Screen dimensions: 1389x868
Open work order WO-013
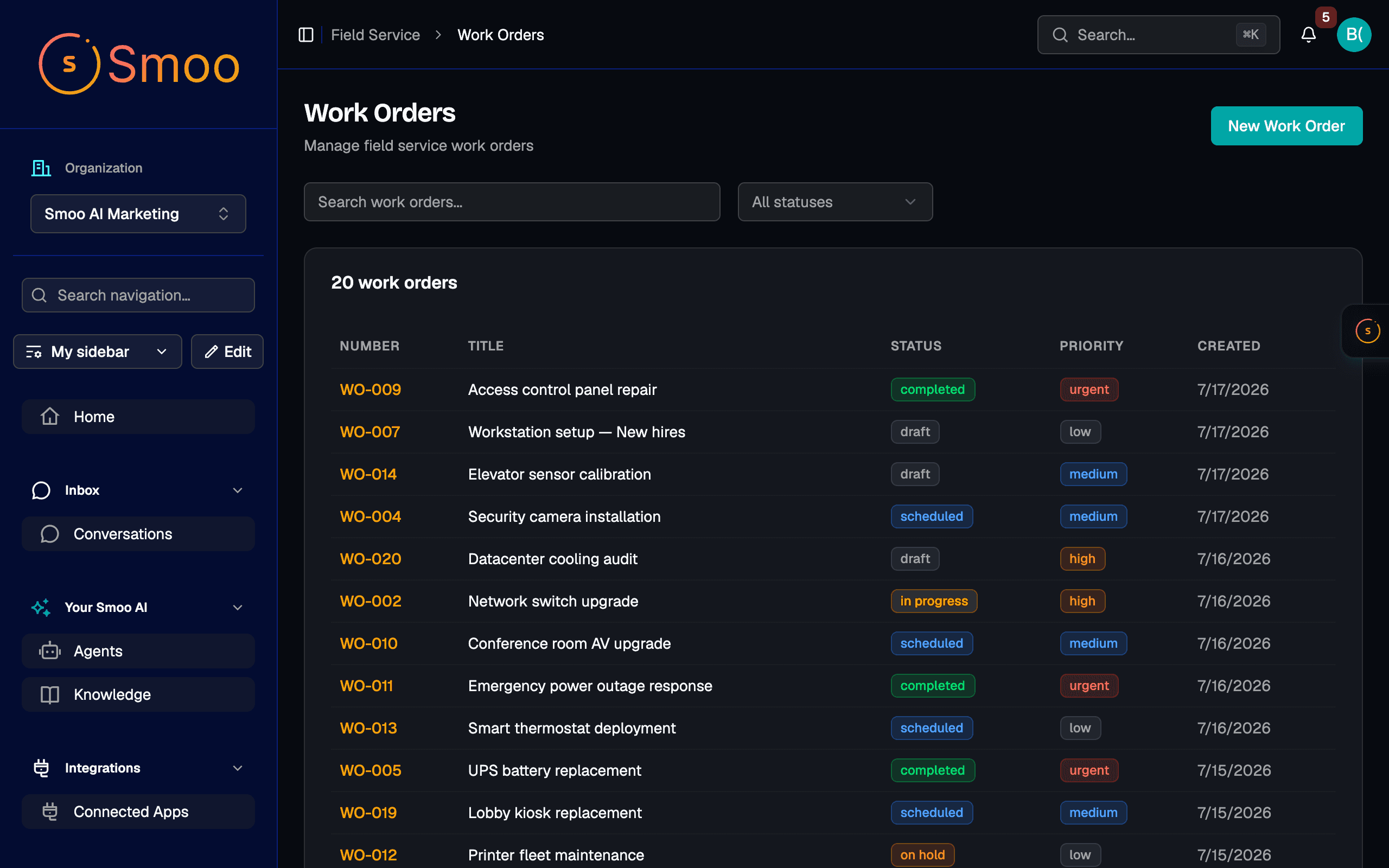(x=368, y=728)
